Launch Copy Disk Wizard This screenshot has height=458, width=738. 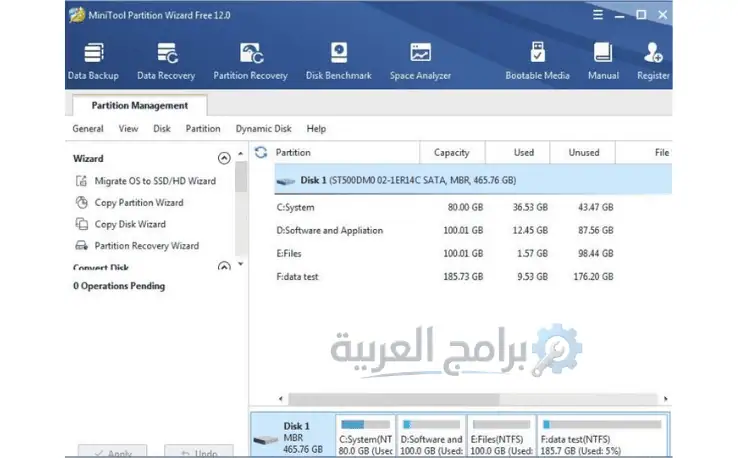[x=130, y=224]
